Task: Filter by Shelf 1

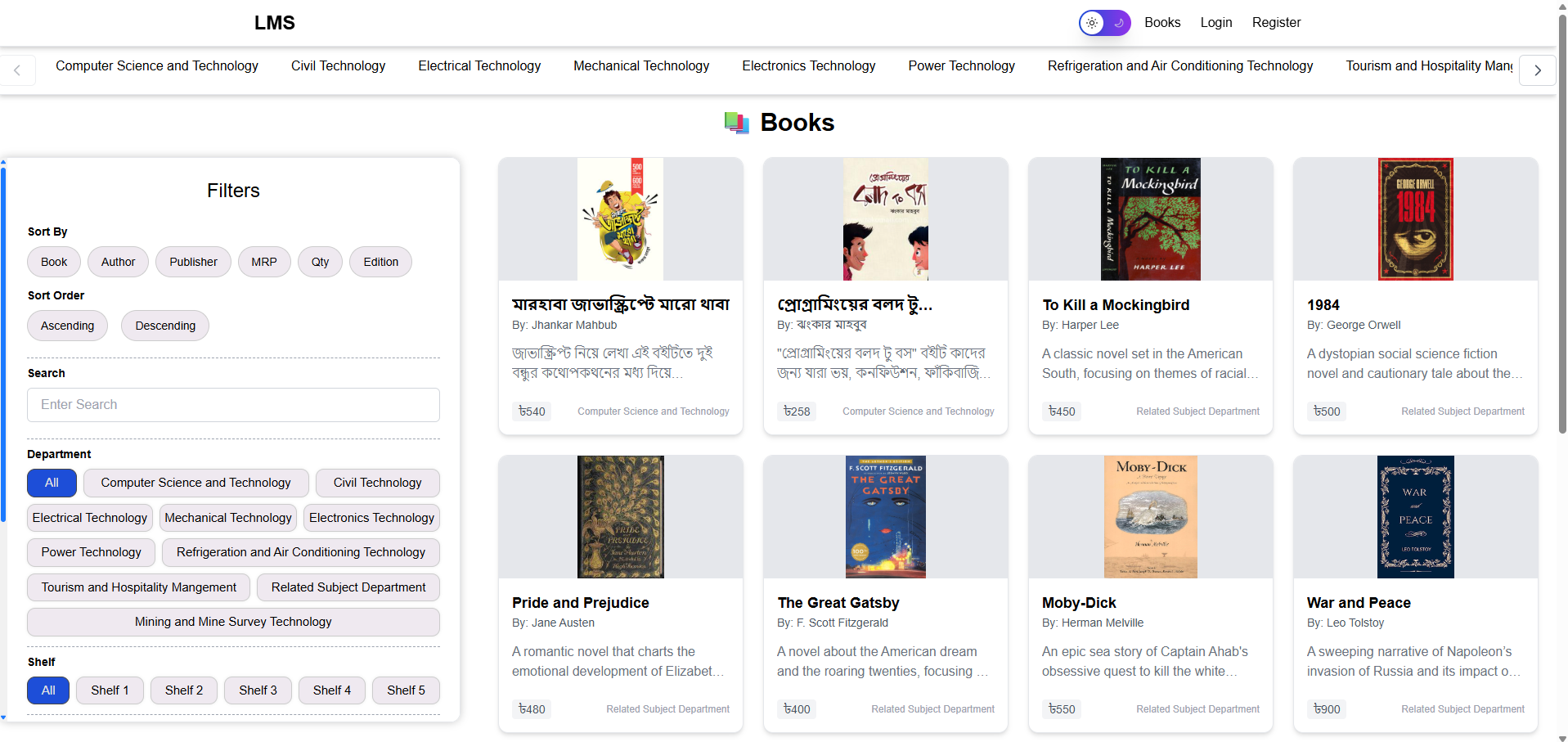Action: (110, 690)
